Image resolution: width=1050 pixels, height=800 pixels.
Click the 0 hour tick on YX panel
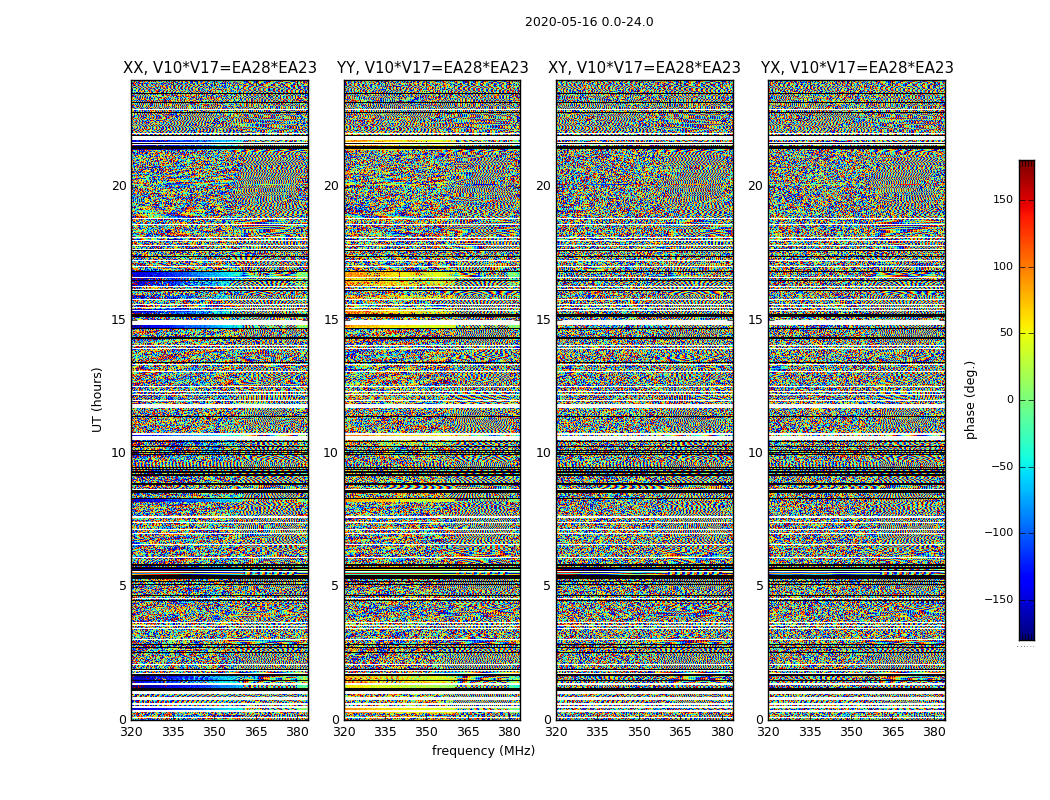(759, 720)
